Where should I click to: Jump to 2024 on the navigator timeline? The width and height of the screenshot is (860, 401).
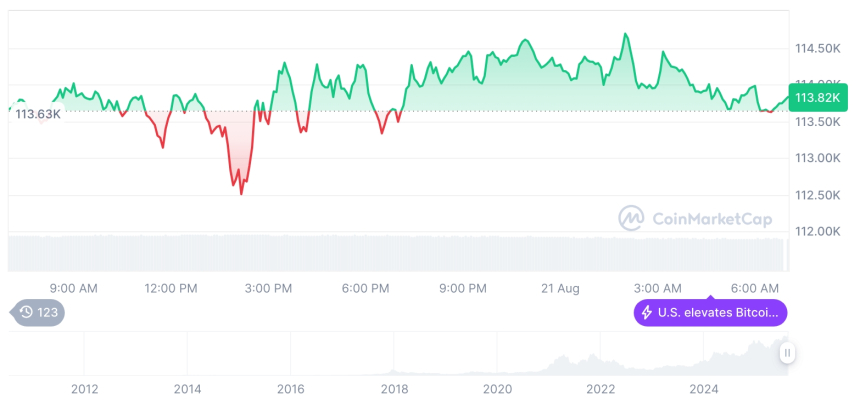click(704, 388)
